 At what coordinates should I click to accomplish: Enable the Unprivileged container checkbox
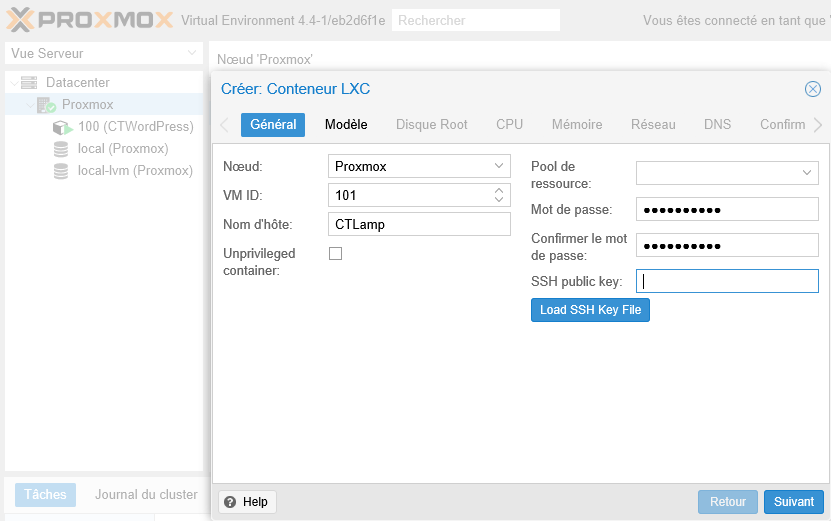[x=336, y=254]
